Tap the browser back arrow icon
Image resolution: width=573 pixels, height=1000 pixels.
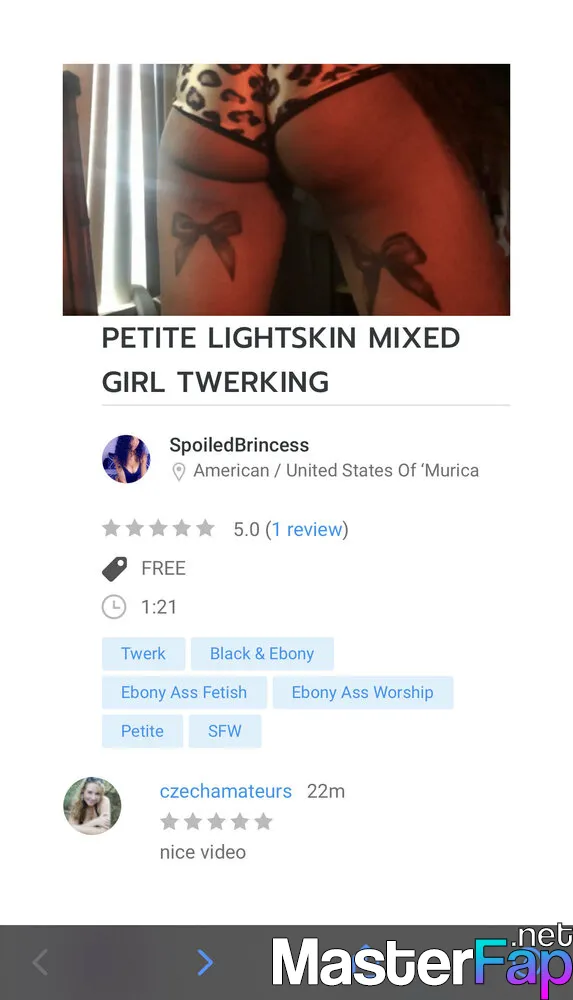coord(40,962)
